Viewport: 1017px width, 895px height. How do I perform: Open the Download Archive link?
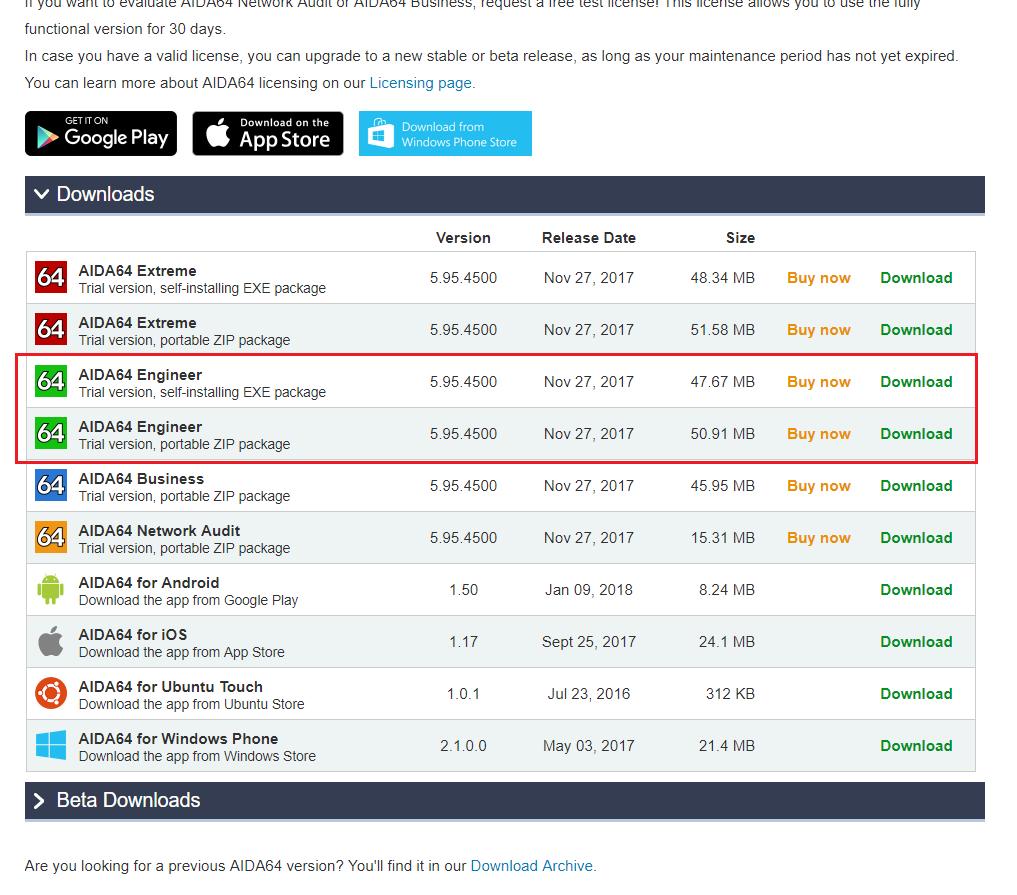[x=533, y=865]
